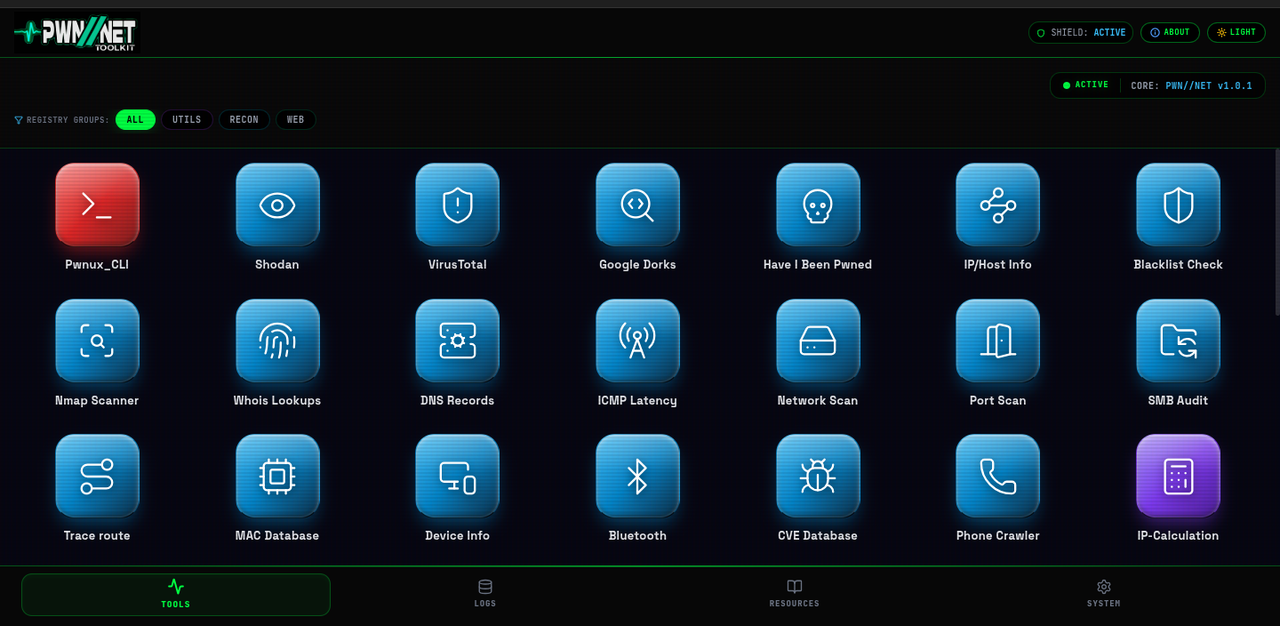The image size is (1280, 626).
Task: Launch the Pwnux_CLI terminal icon
Action: click(97, 205)
